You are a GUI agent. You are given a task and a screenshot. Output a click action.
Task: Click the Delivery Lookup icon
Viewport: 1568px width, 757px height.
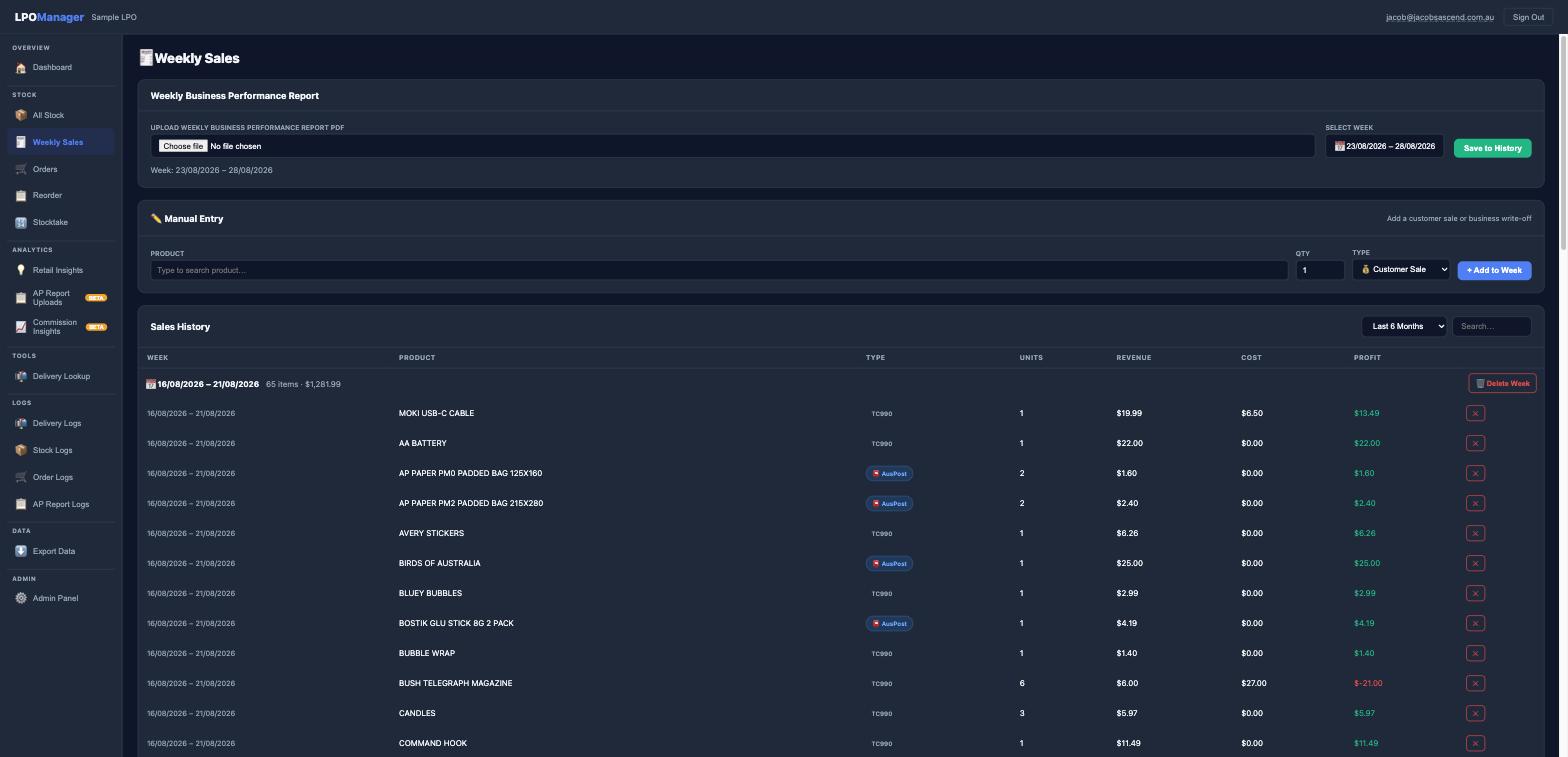pos(21,377)
